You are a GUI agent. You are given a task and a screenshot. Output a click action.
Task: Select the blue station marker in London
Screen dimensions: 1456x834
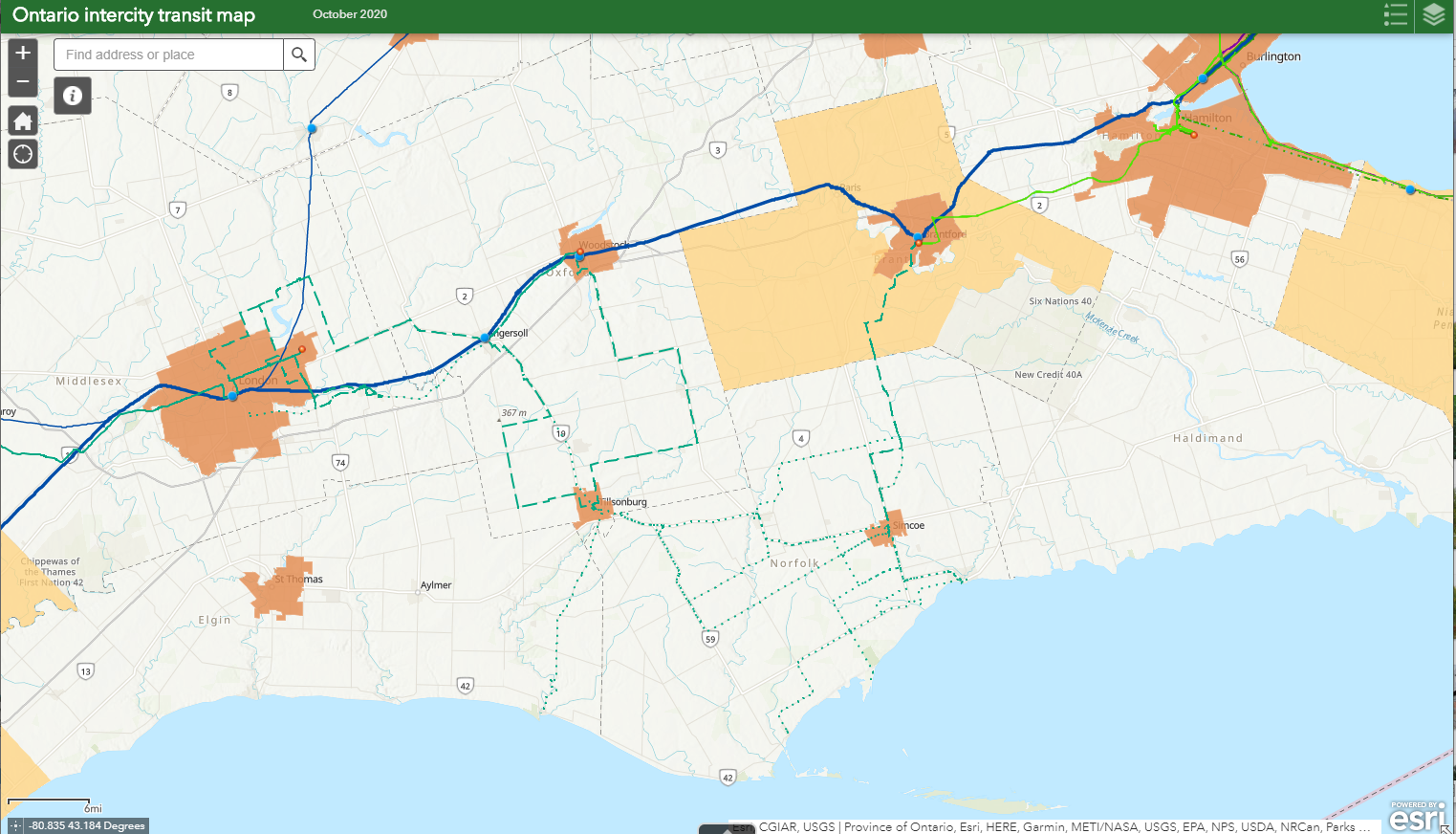232,396
